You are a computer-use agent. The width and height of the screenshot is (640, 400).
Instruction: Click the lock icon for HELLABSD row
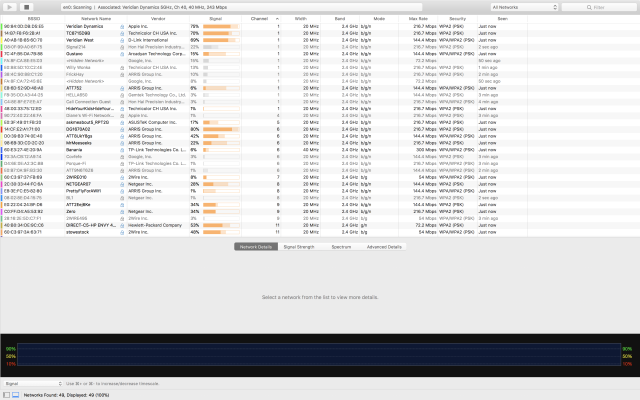click(122, 95)
